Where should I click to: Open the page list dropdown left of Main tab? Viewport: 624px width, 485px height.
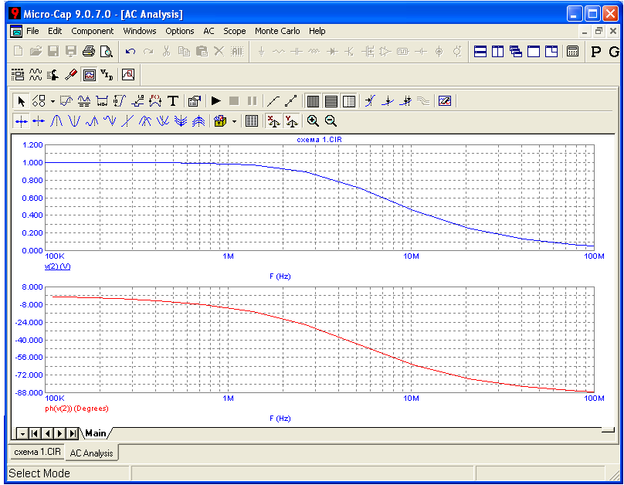point(22,433)
